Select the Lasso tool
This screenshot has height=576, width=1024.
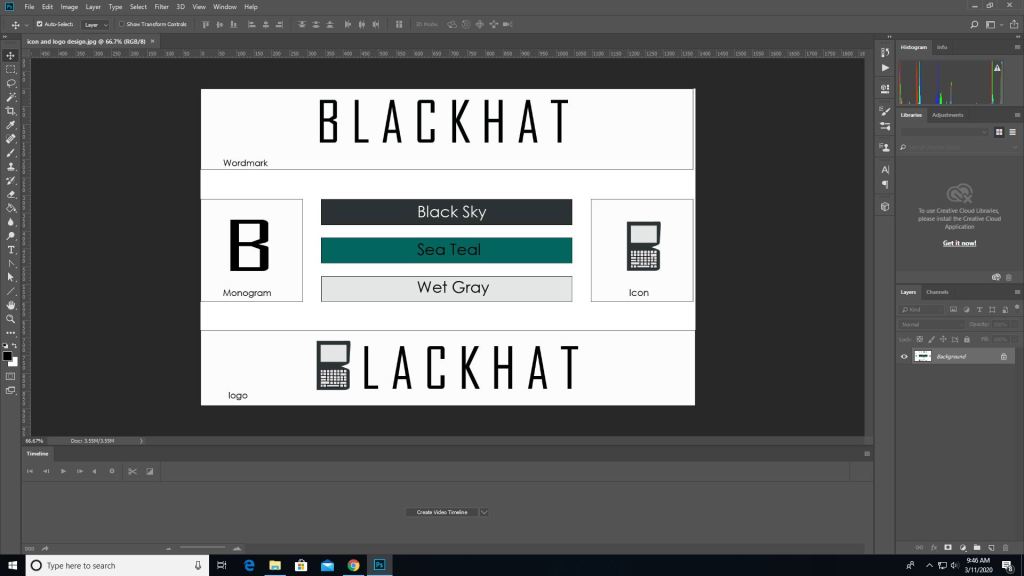point(11,83)
